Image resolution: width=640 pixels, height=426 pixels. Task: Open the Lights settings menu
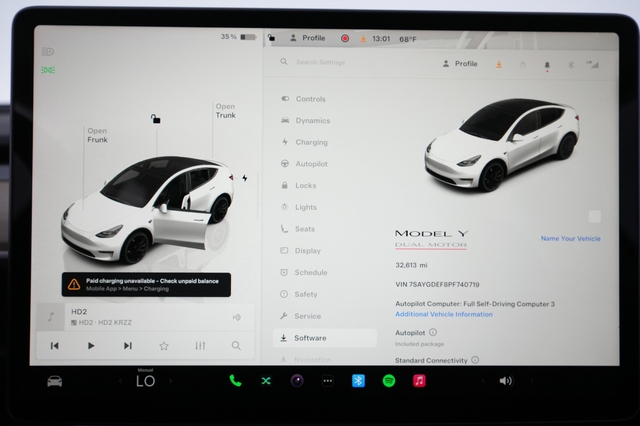point(298,207)
